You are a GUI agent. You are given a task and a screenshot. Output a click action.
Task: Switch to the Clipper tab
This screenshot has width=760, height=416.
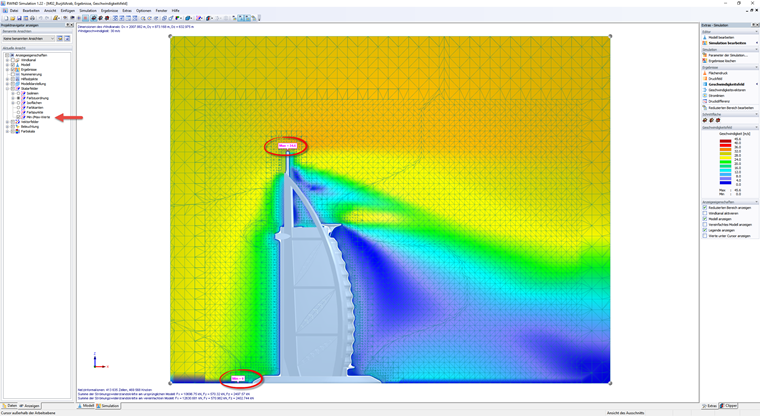coord(729,406)
